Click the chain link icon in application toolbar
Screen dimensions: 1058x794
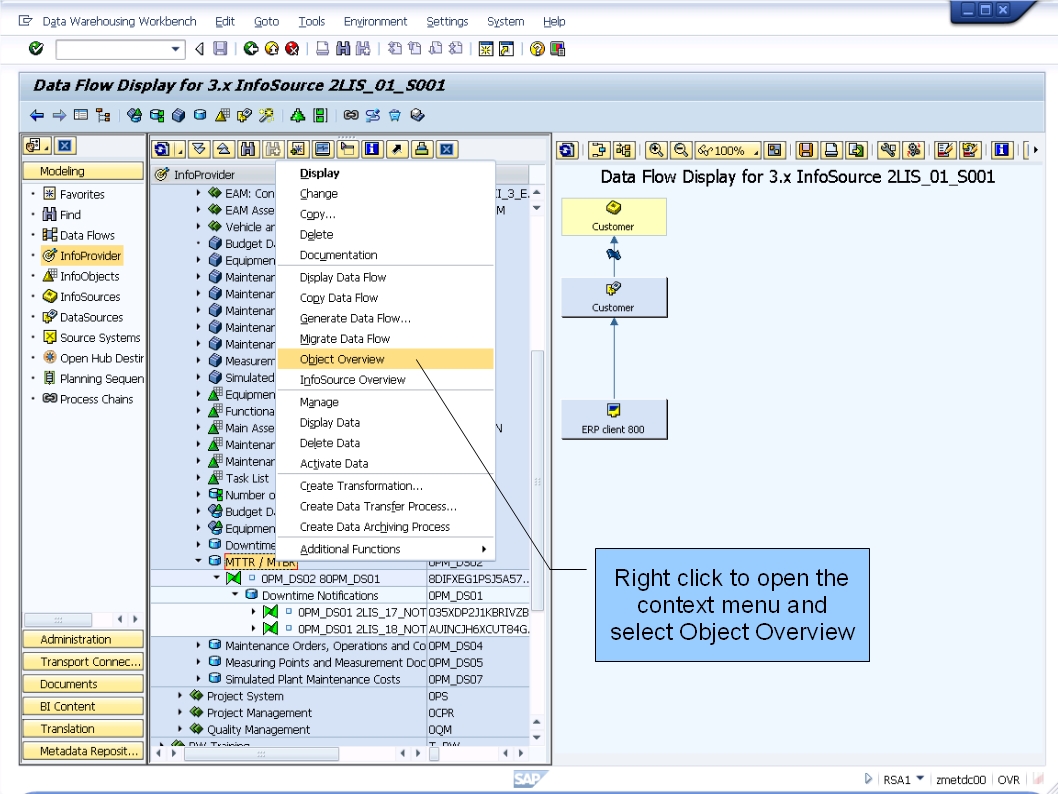coord(350,115)
